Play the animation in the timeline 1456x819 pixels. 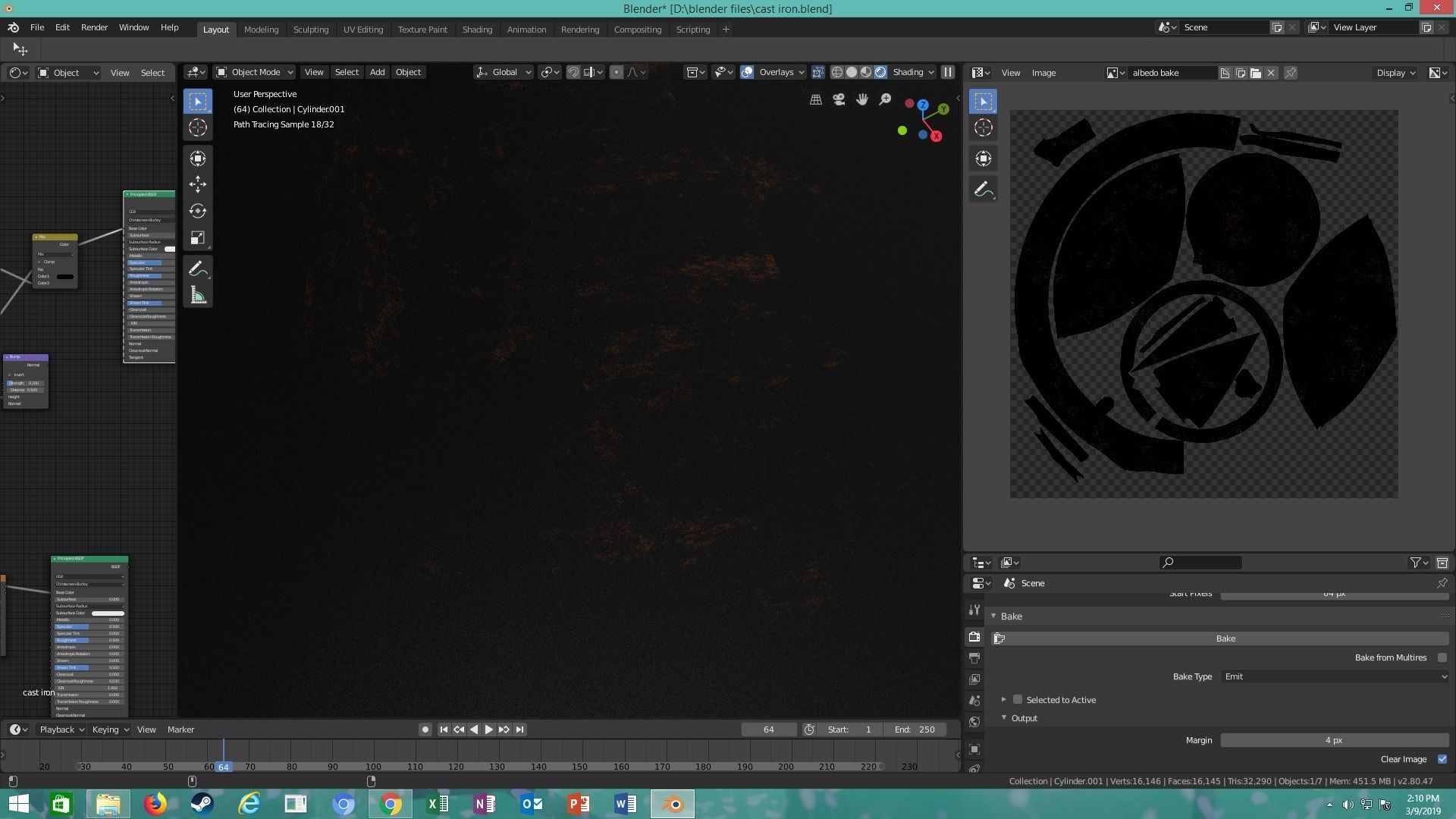(489, 730)
